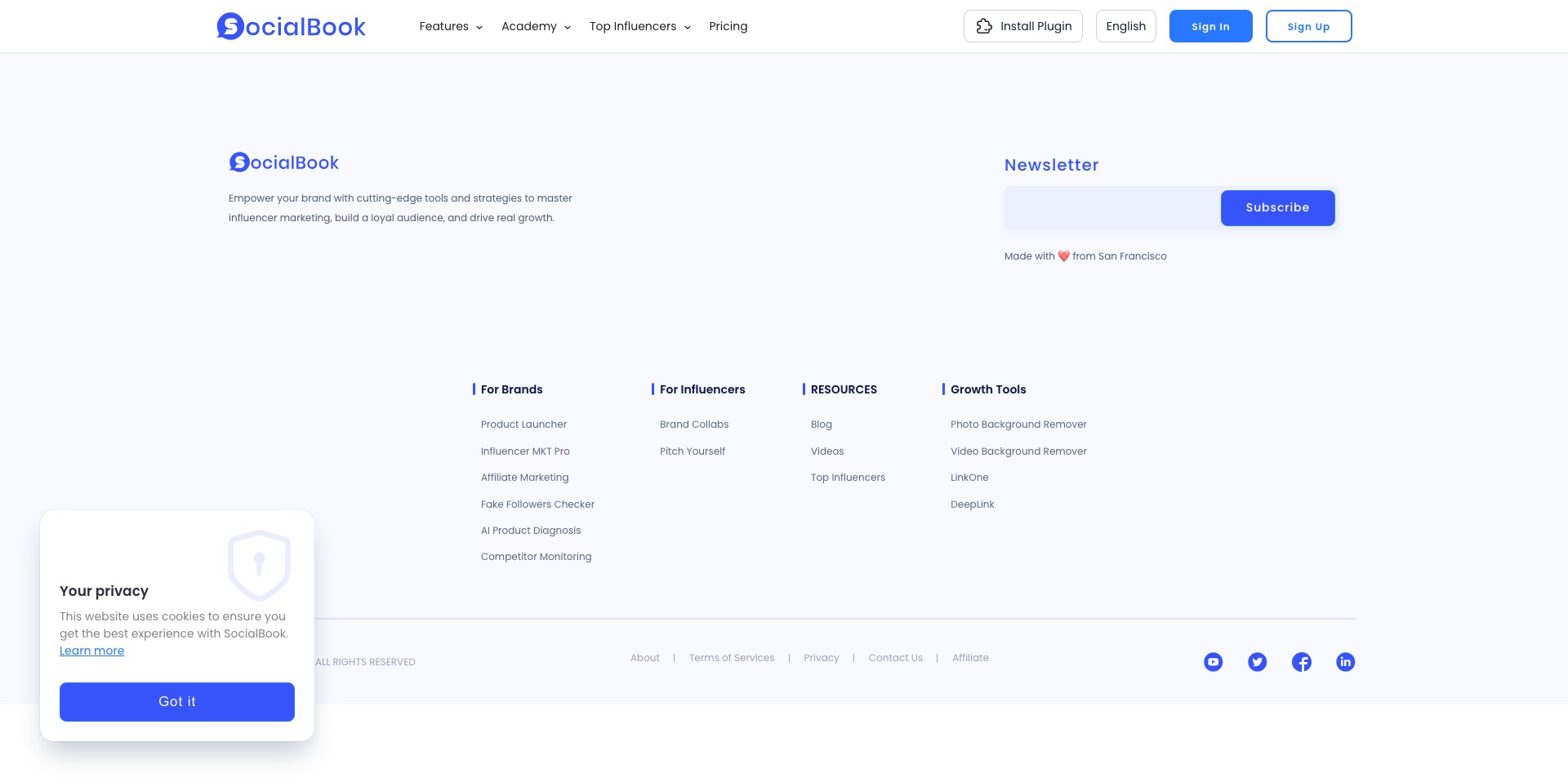
Task: Open the Contact Us footer link
Action: click(x=896, y=658)
